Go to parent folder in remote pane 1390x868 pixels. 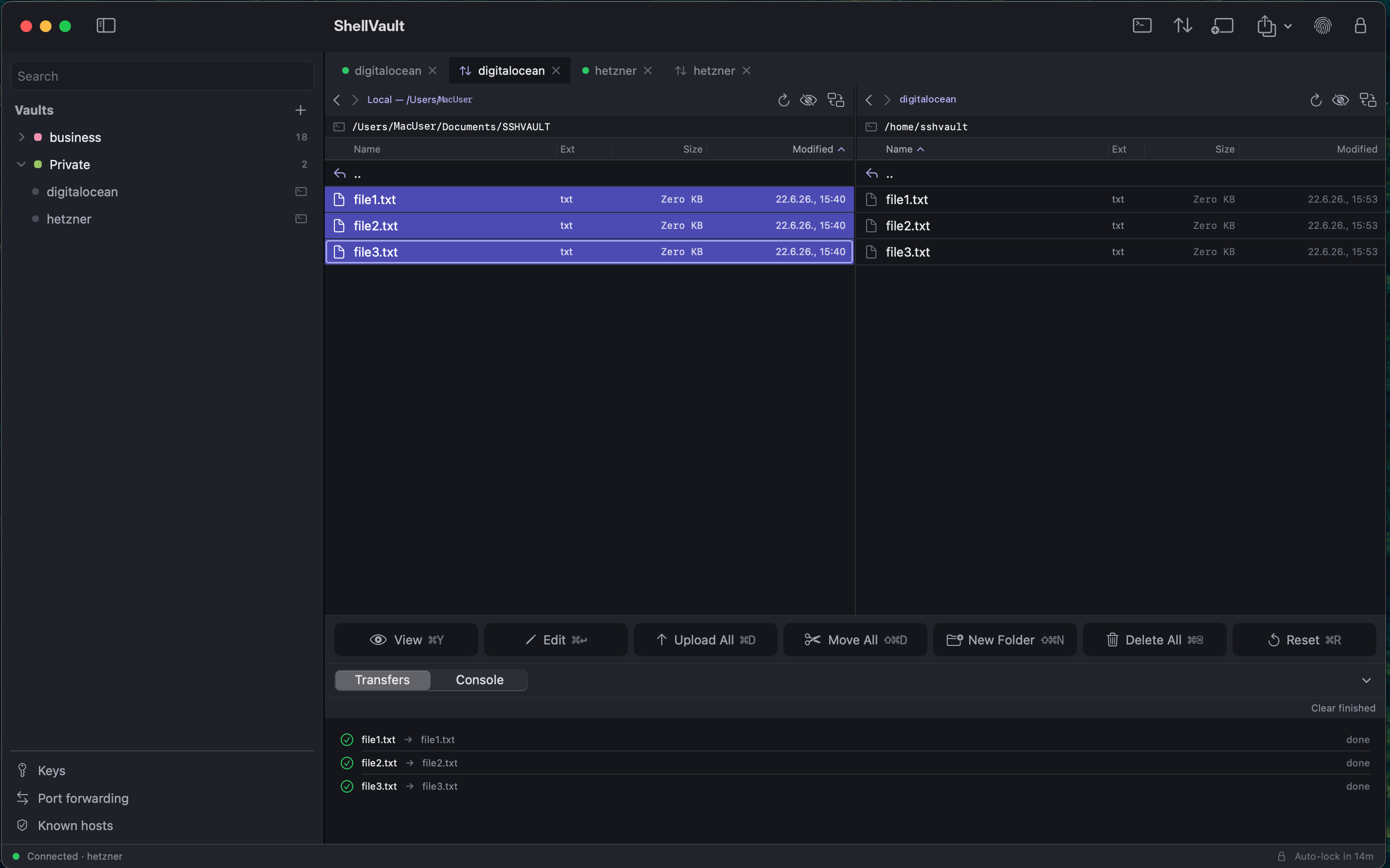[1121, 174]
